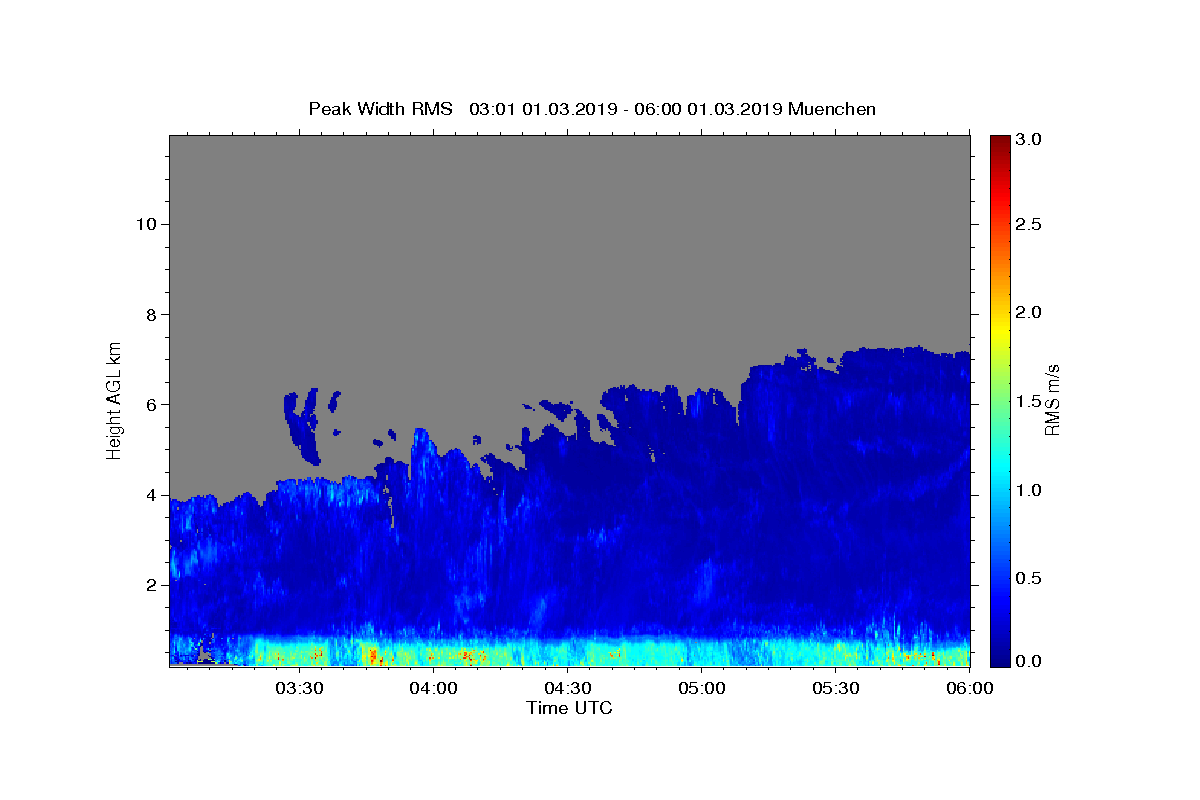Viewport: 1200px width, 800px height.
Task: Click the 'Height AGL km' axis label
Action: point(114,399)
